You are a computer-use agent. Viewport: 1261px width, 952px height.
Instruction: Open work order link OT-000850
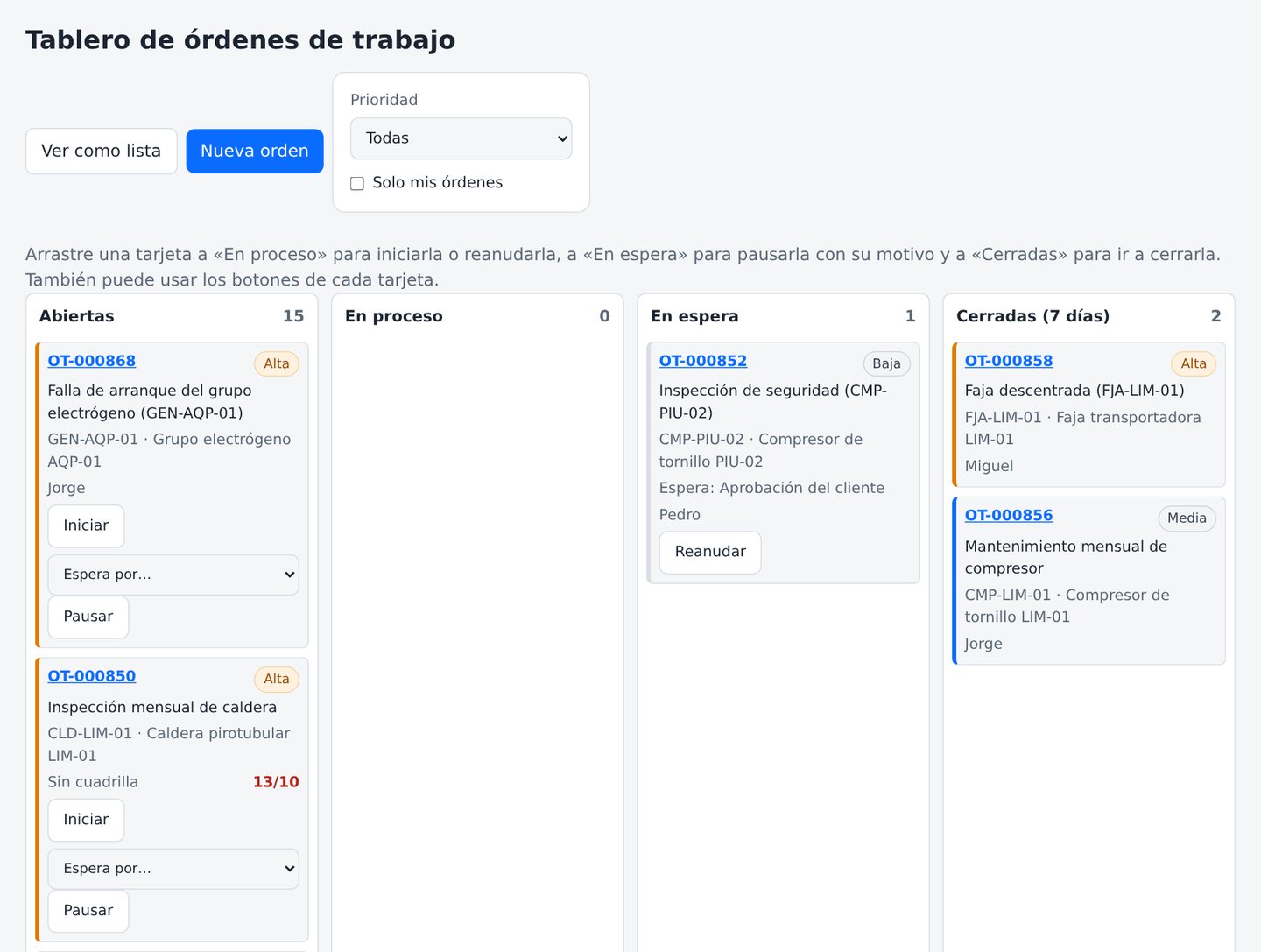(x=92, y=676)
